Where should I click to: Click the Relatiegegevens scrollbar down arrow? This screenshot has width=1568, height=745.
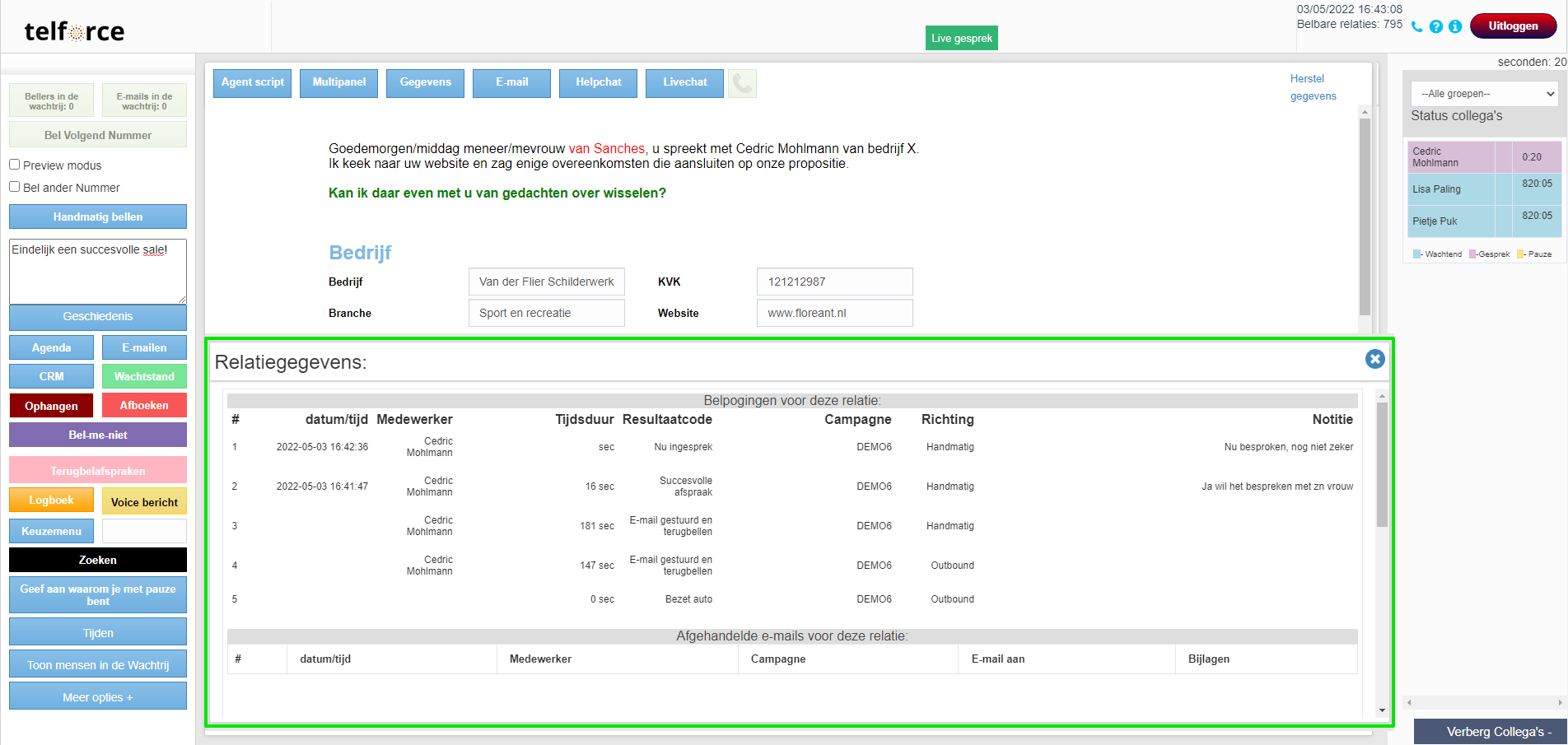1382,710
